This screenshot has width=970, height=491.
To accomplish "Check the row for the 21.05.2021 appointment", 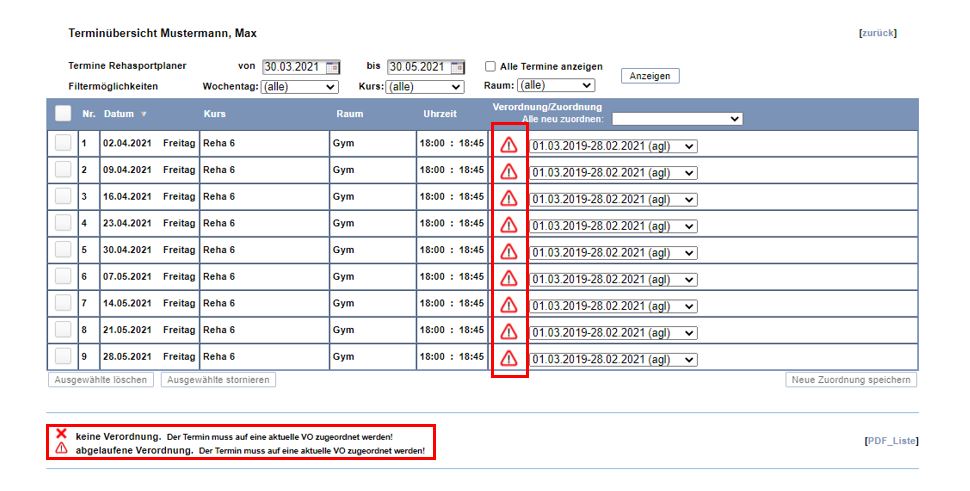I will pyautogui.click(x=63, y=329).
